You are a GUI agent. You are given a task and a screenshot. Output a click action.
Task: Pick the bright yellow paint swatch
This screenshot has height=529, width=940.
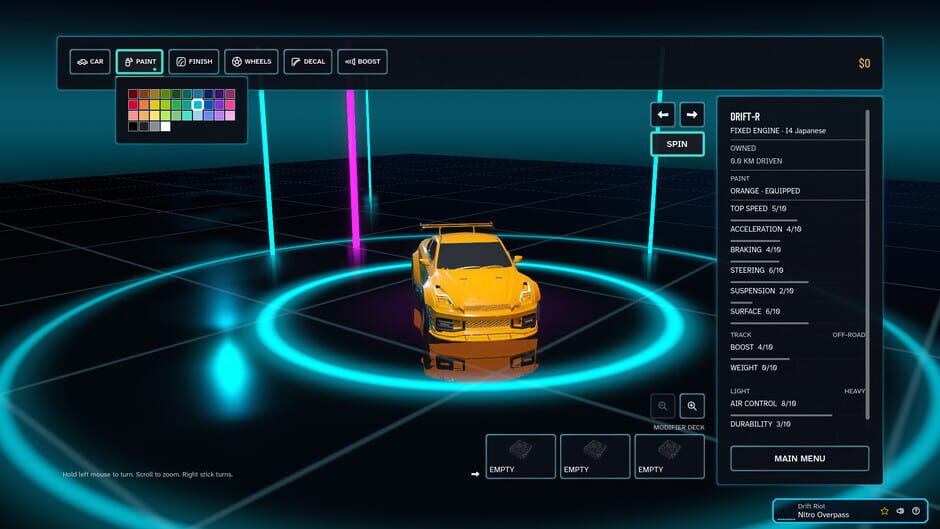(155, 105)
